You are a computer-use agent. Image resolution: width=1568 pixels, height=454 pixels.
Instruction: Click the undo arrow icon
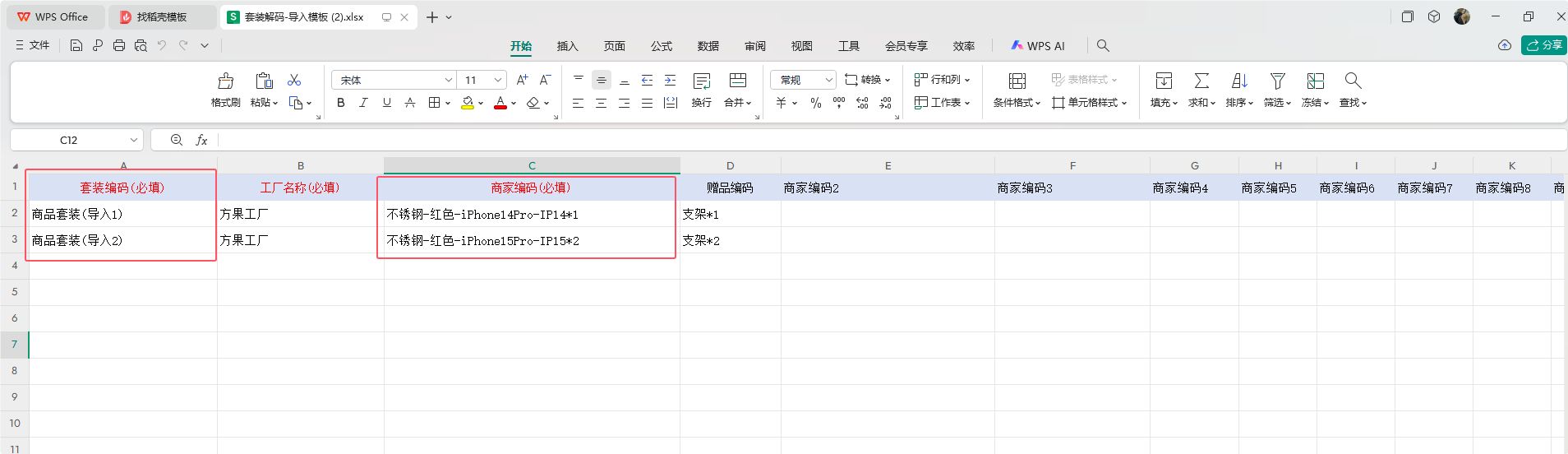162,45
